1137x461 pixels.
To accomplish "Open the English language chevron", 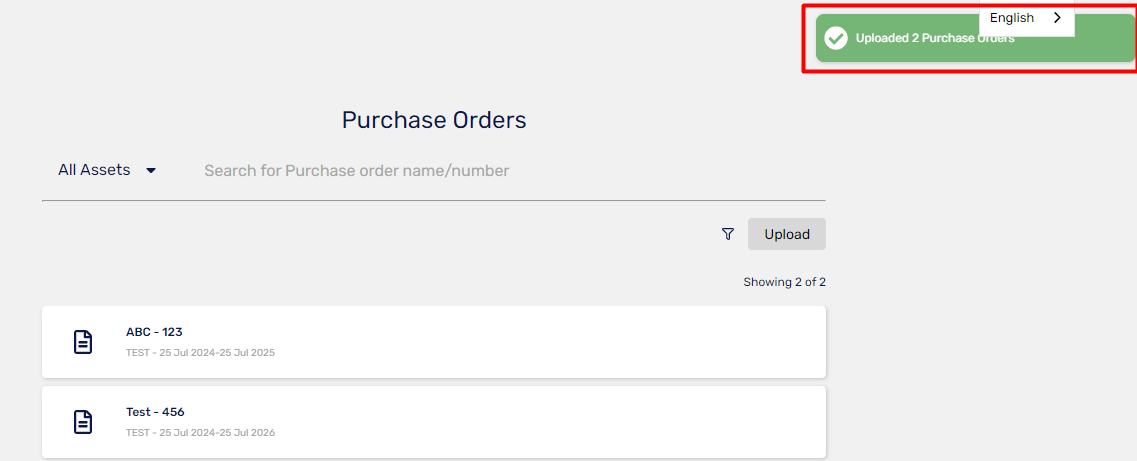I will click(x=1057, y=18).
